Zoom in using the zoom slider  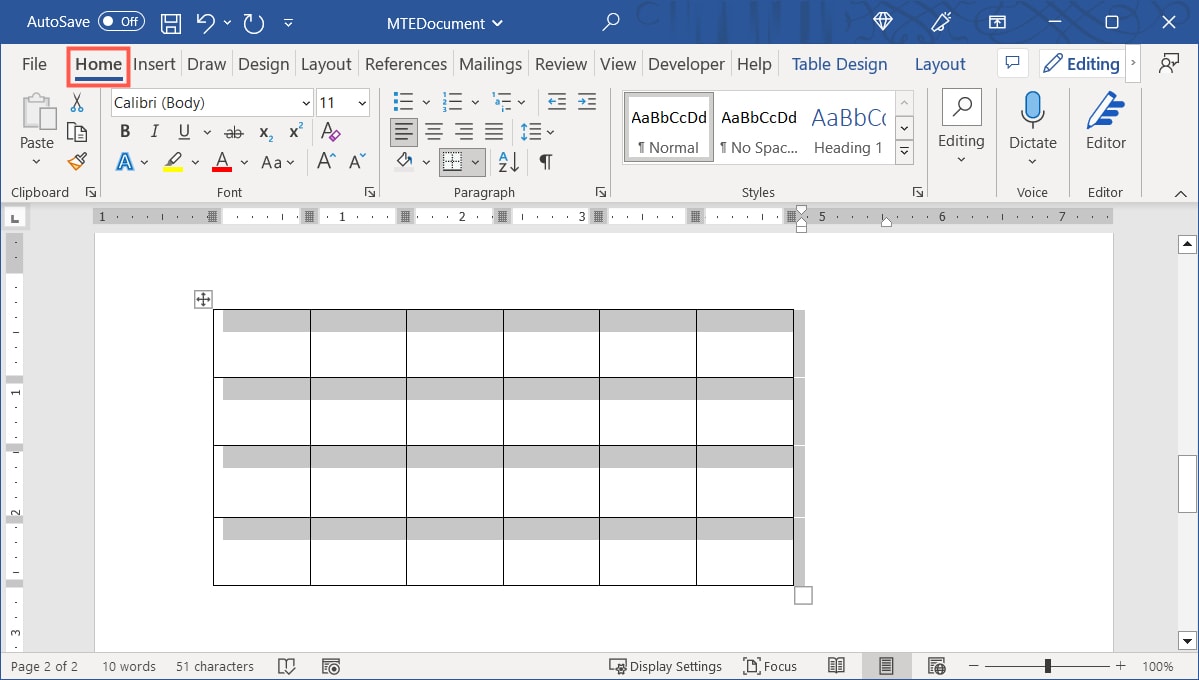pos(1120,665)
